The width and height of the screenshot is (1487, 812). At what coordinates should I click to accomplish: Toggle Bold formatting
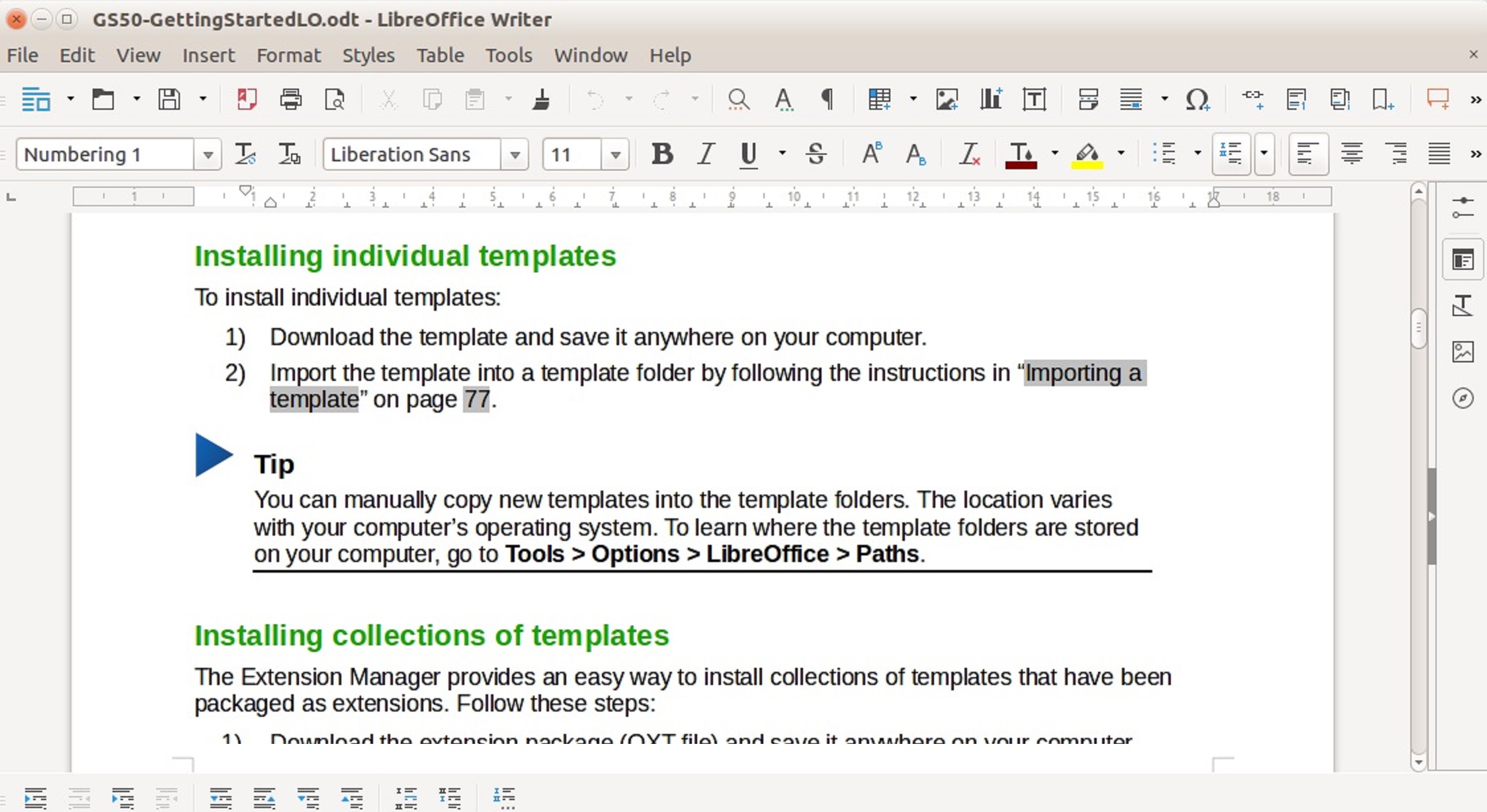pyautogui.click(x=662, y=154)
